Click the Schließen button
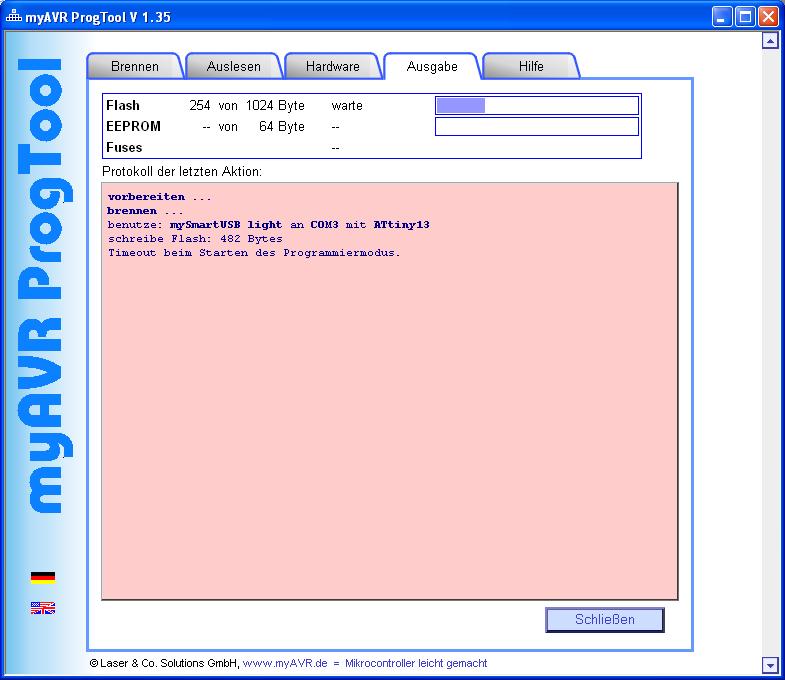 pyautogui.click(x=605, y=619)
